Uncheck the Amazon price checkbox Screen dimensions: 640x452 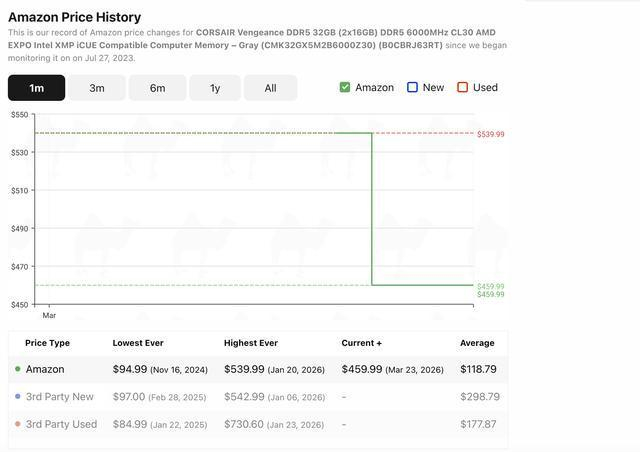345,87
